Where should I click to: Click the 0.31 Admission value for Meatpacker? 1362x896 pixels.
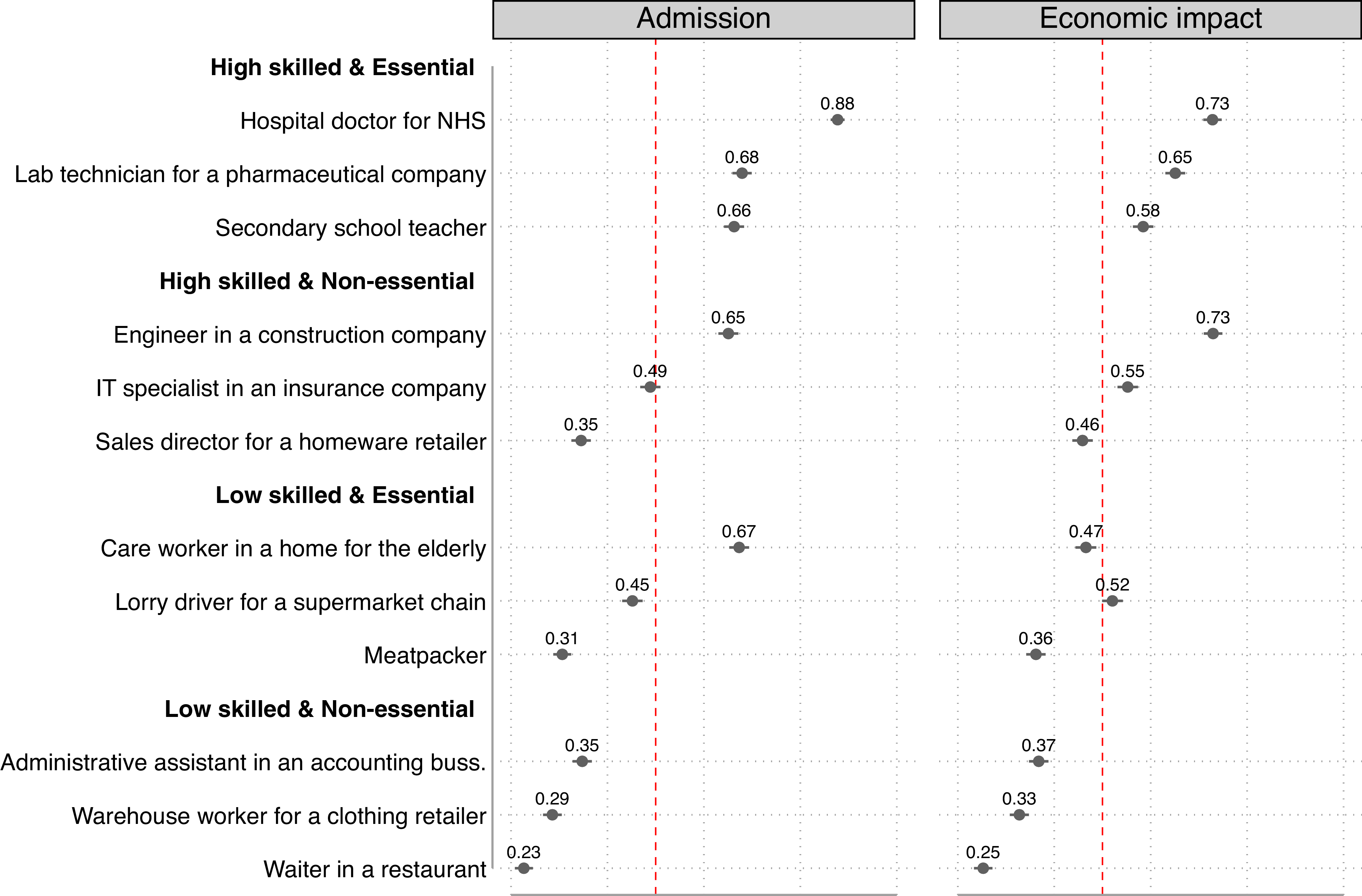pos(561,638)
